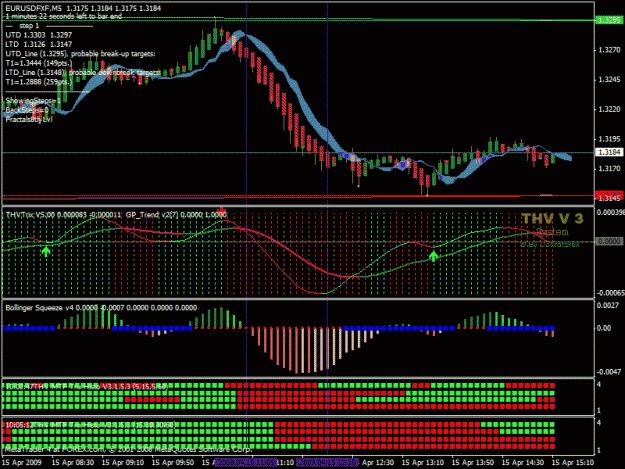Click the "15 Apr 13:10" time label
Viewport: 625px width, 469px height.
tap(423, 463)
